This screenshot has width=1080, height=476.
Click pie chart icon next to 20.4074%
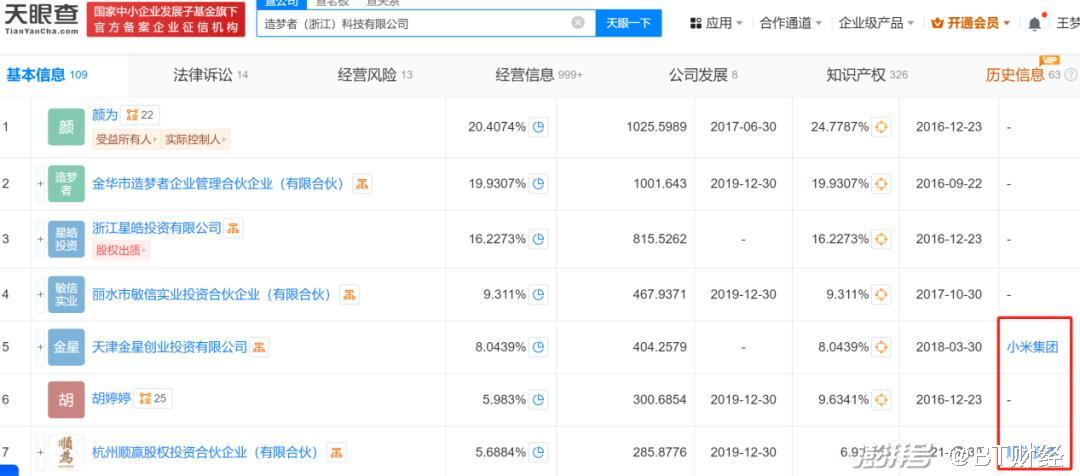539,127
